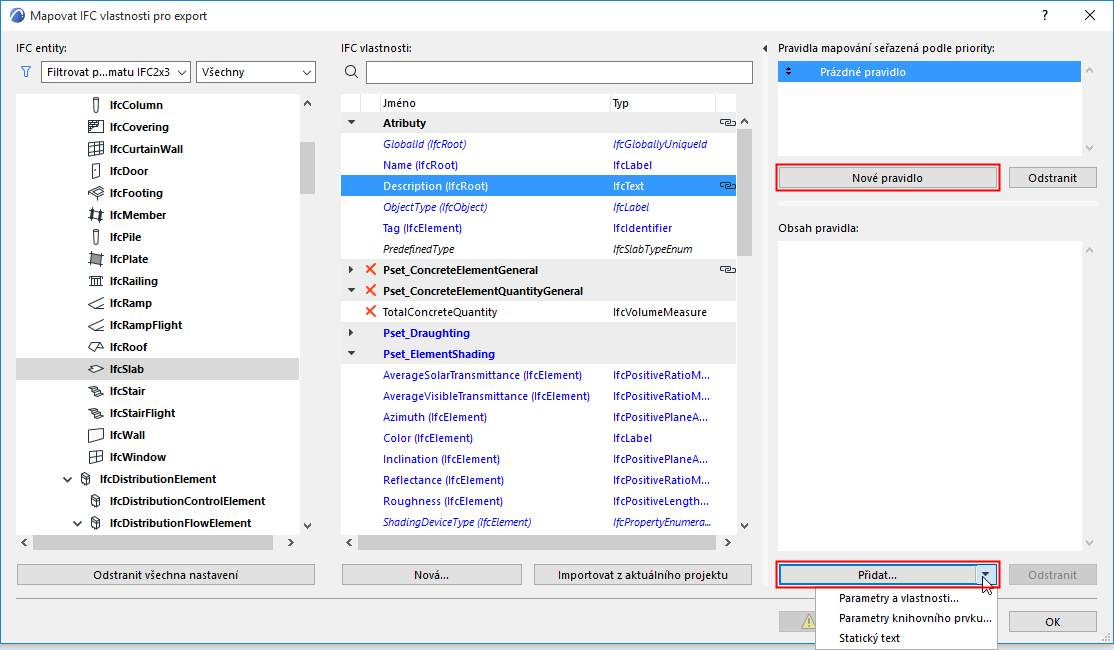Image resolution: width=1114 pixels, height=650 pixels.
Task: Click the IfcDistributionFlowElement cube icon
Action: pyautogui.click(x=96, y=524)
